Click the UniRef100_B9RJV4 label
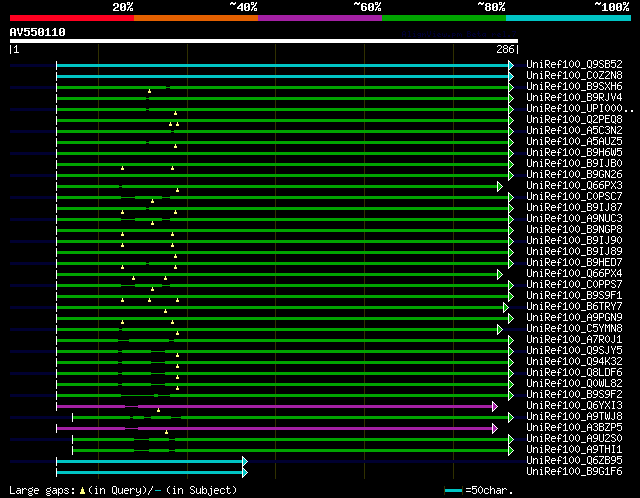Image resolution: width=640 pixels, height=498 pixels. tap(574, 98)
